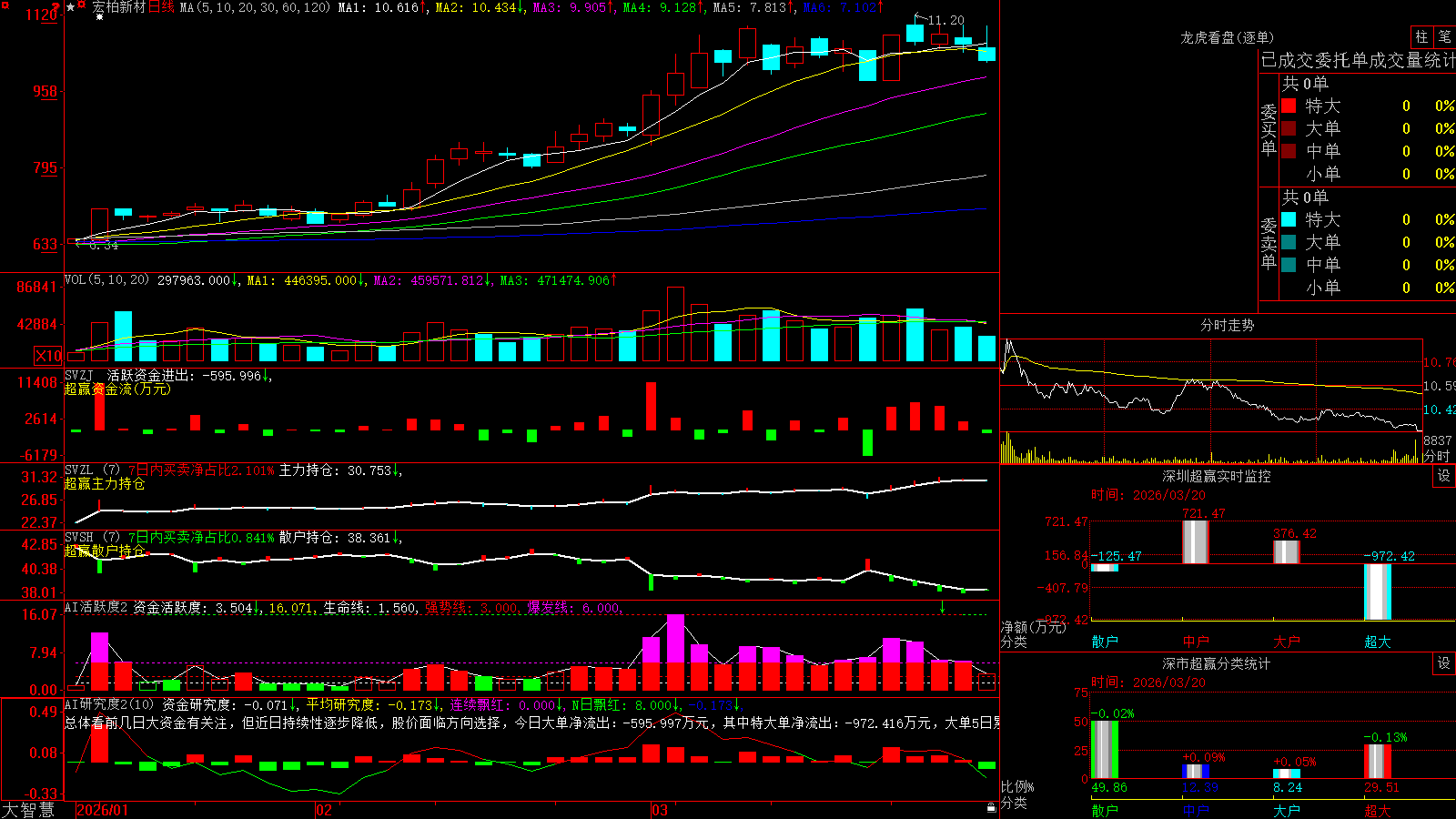
Task: Click the AI活跃度2 indicator title
Action: click(x=96, y=607)
